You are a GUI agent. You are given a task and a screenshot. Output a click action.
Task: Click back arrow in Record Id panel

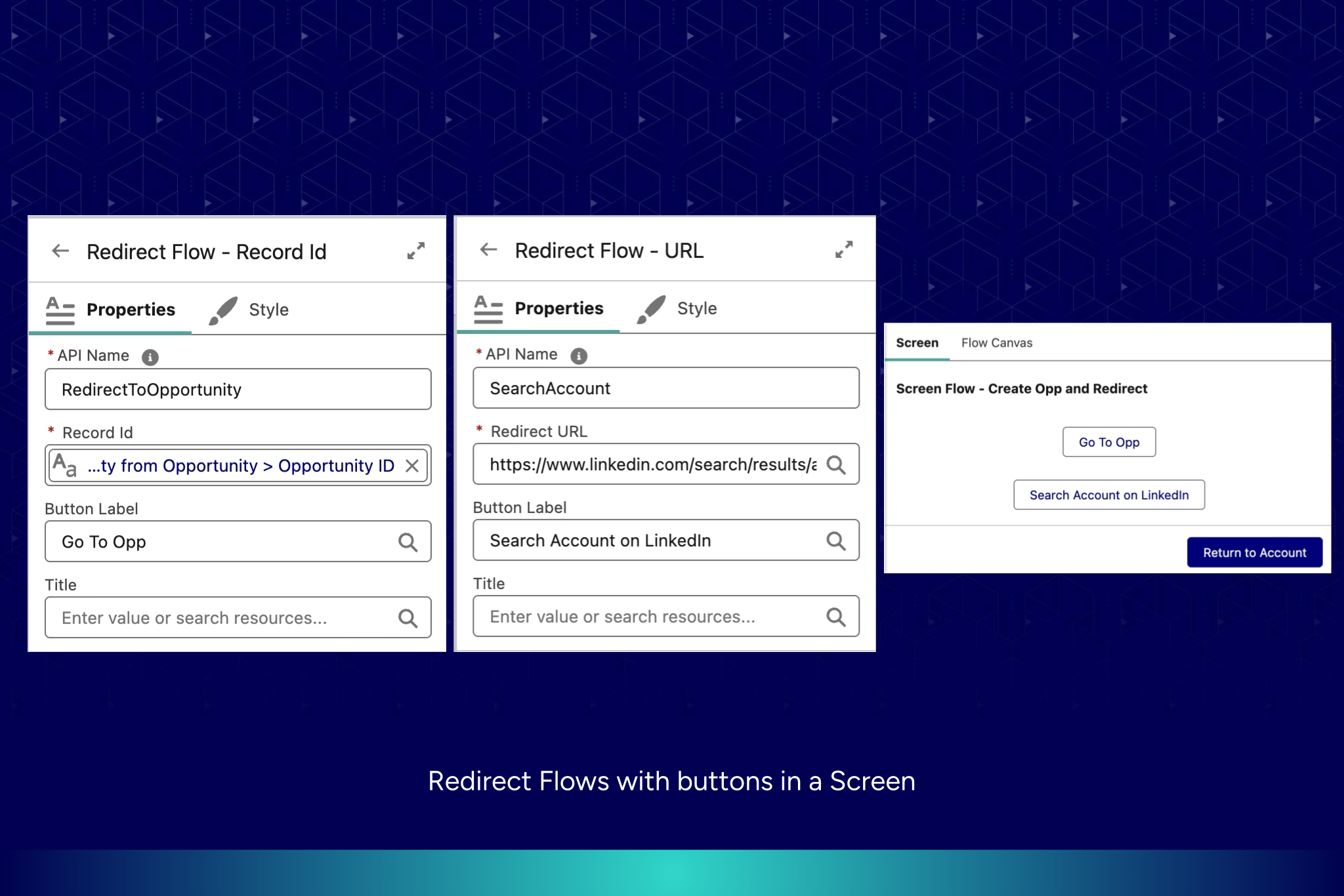click(x=60, y=251)
